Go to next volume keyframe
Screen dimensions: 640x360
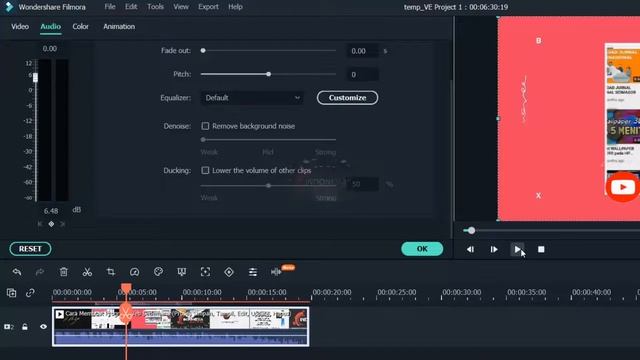[x=62, y=224]
